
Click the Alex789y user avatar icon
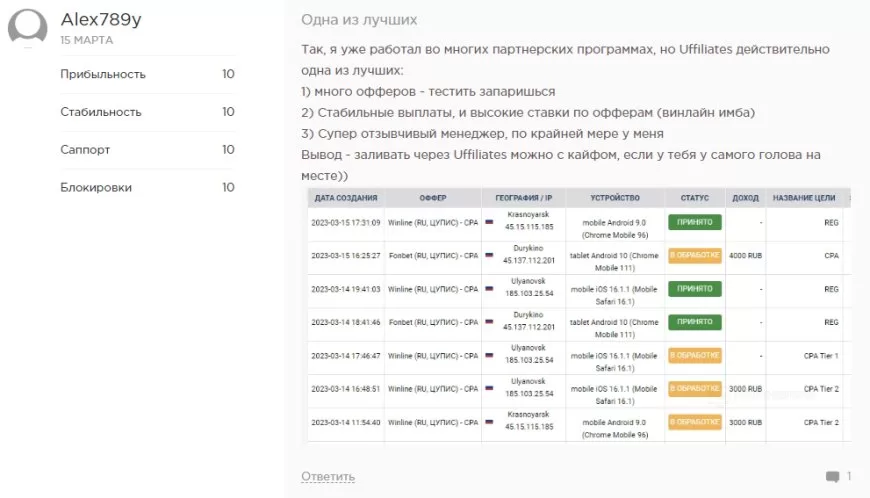tap(27, 28)
